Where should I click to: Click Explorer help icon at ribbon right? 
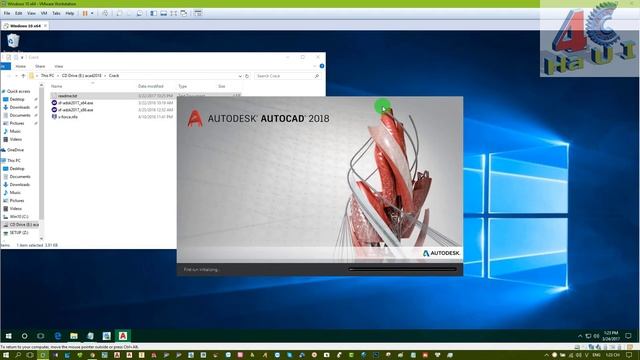(322, 66)
